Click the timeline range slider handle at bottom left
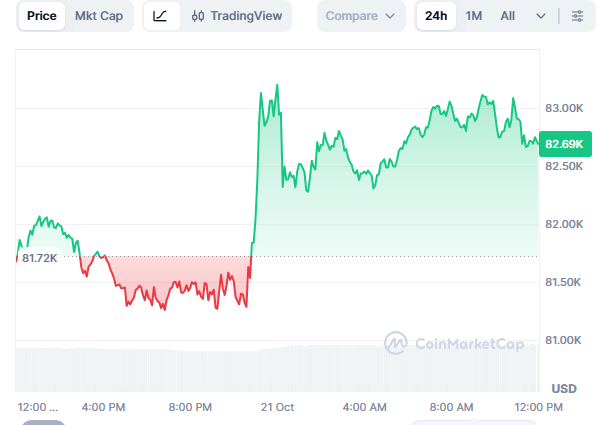 pos(43,422)
